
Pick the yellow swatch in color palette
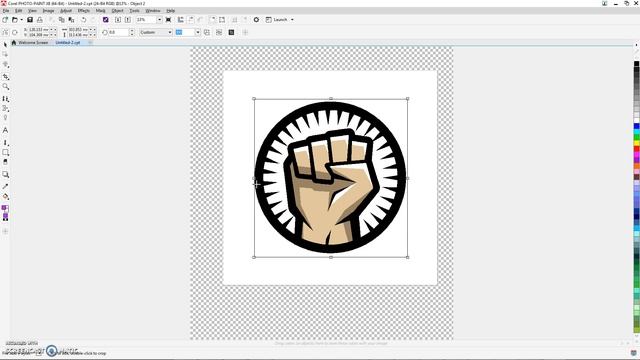pyautogui.click(x=636, y=143)
